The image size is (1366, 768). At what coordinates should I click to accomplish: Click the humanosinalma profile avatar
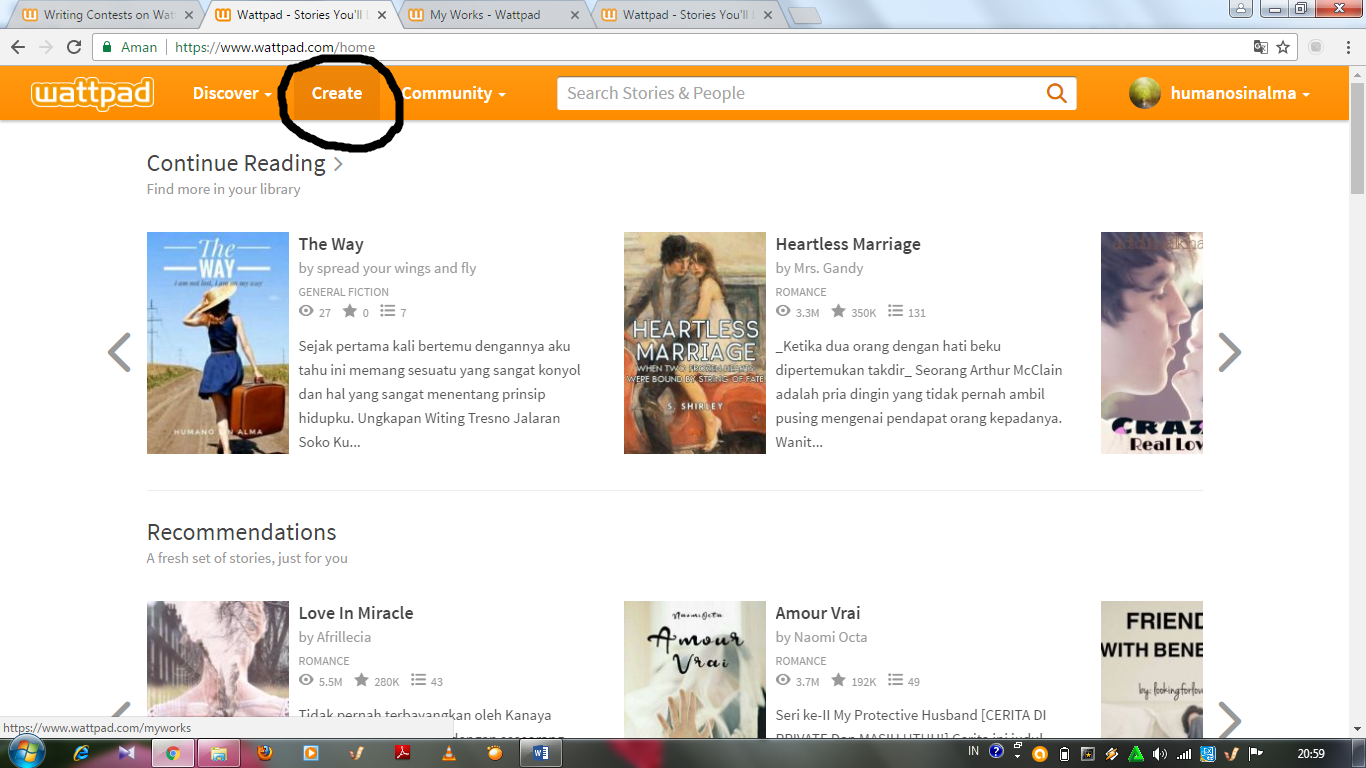[x=1145, y=93]
